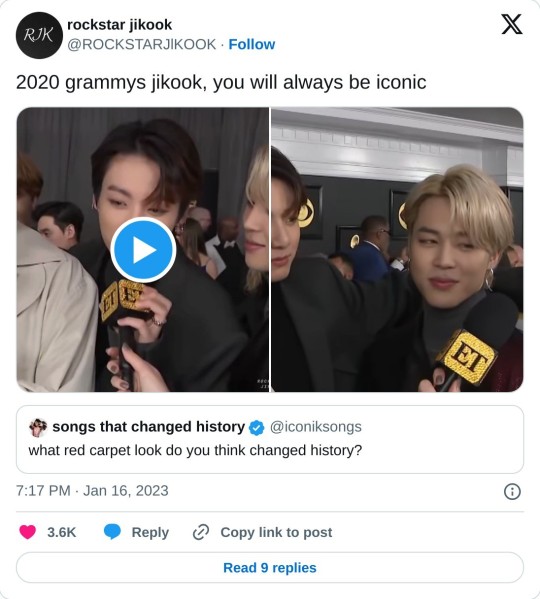Open the RJK profile avatar

[x=39, y=35]
